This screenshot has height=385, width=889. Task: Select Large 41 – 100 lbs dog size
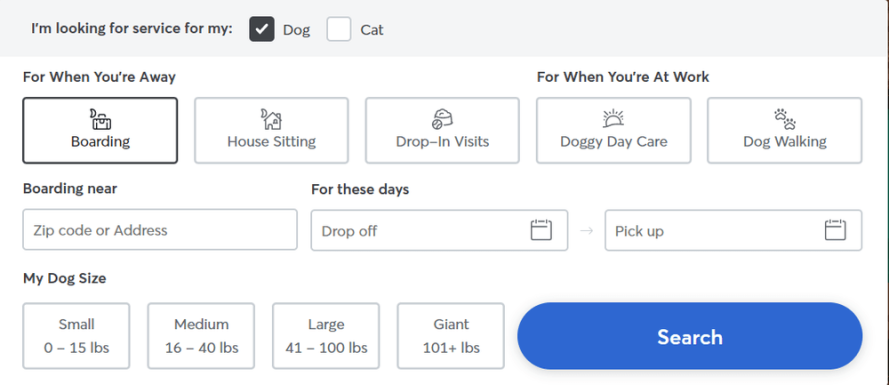point(326,336)
